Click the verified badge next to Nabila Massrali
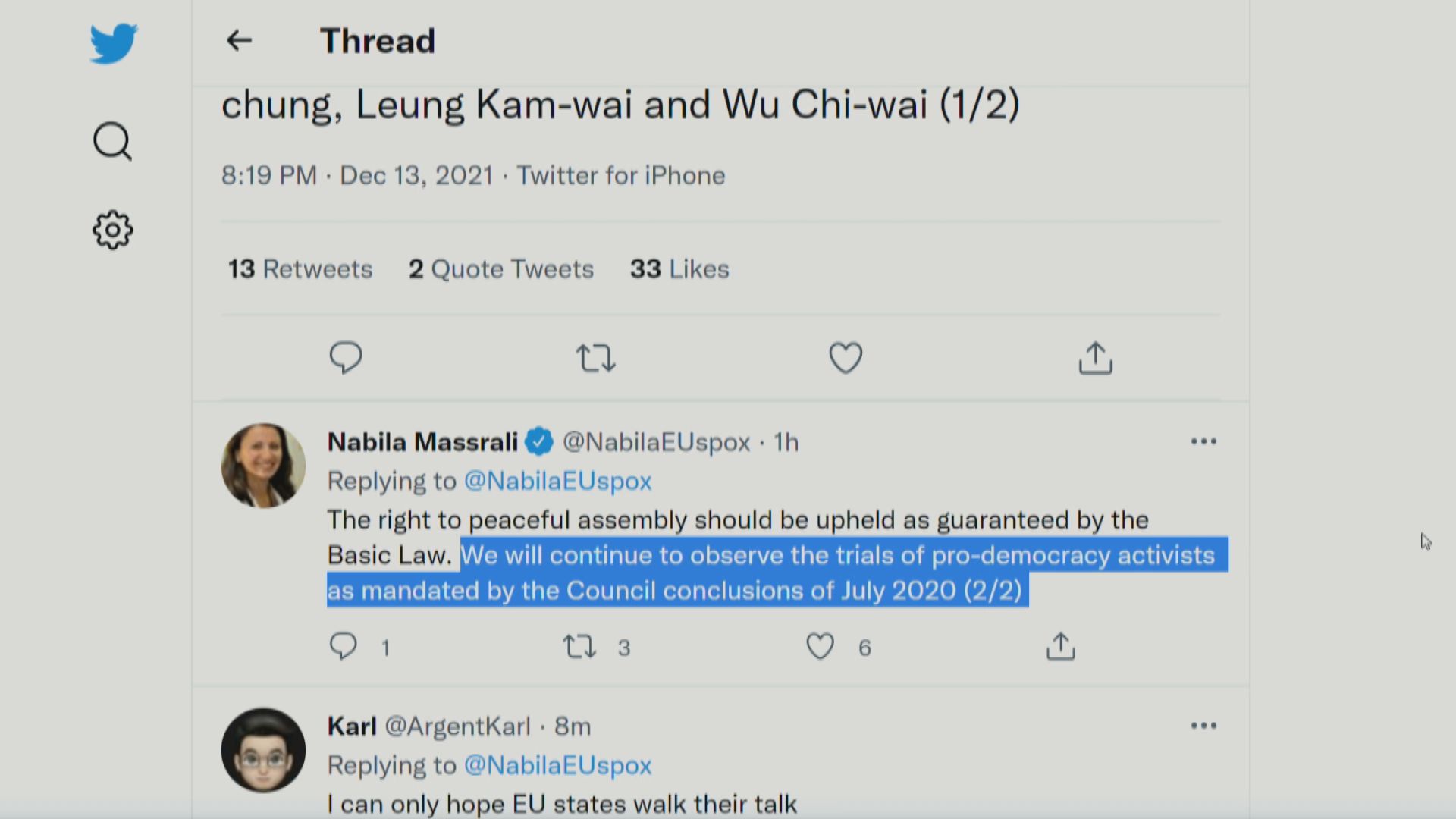Image resolution: width=1456 pixels, height=819 pixels. pos(539,441)
